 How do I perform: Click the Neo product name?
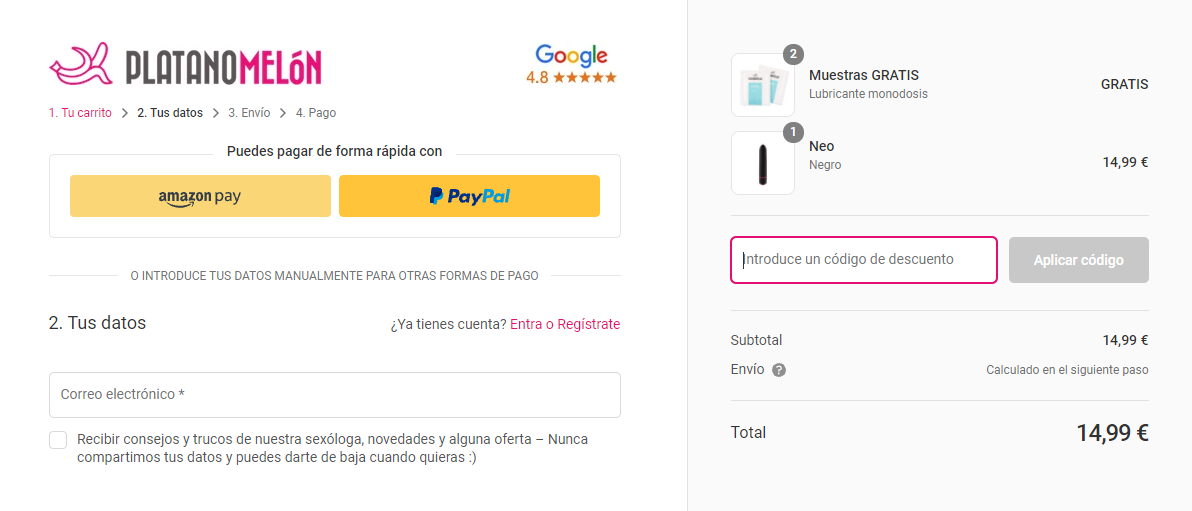pyautogui.click(x=821, y=146)
